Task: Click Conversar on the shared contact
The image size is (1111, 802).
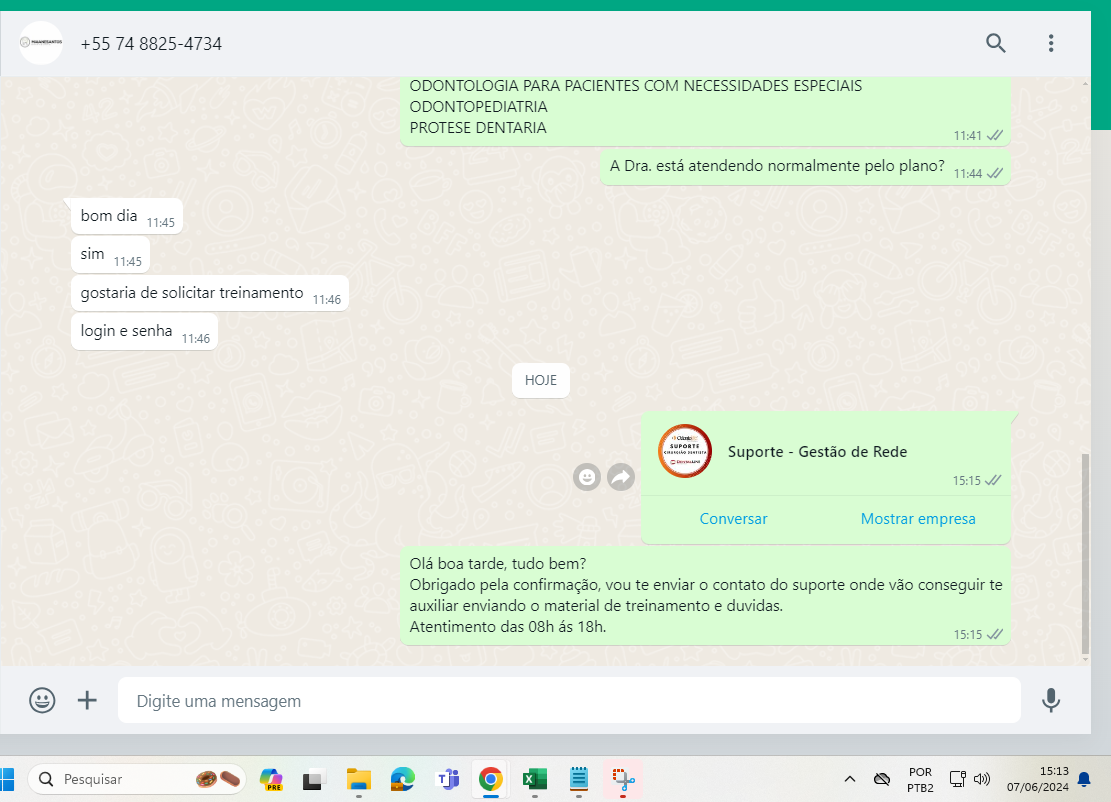Action: [x=733, y=519]
